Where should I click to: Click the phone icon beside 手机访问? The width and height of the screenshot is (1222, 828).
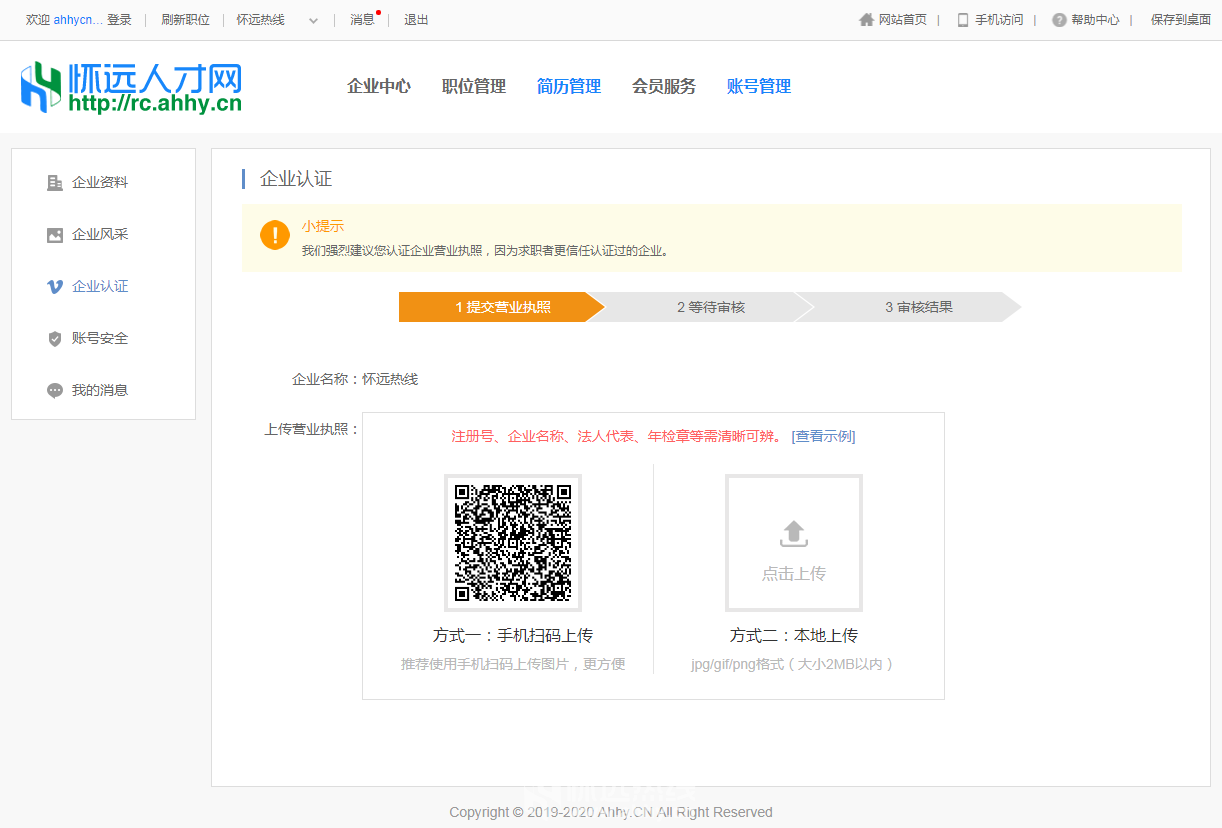click(x=963, y=20)
